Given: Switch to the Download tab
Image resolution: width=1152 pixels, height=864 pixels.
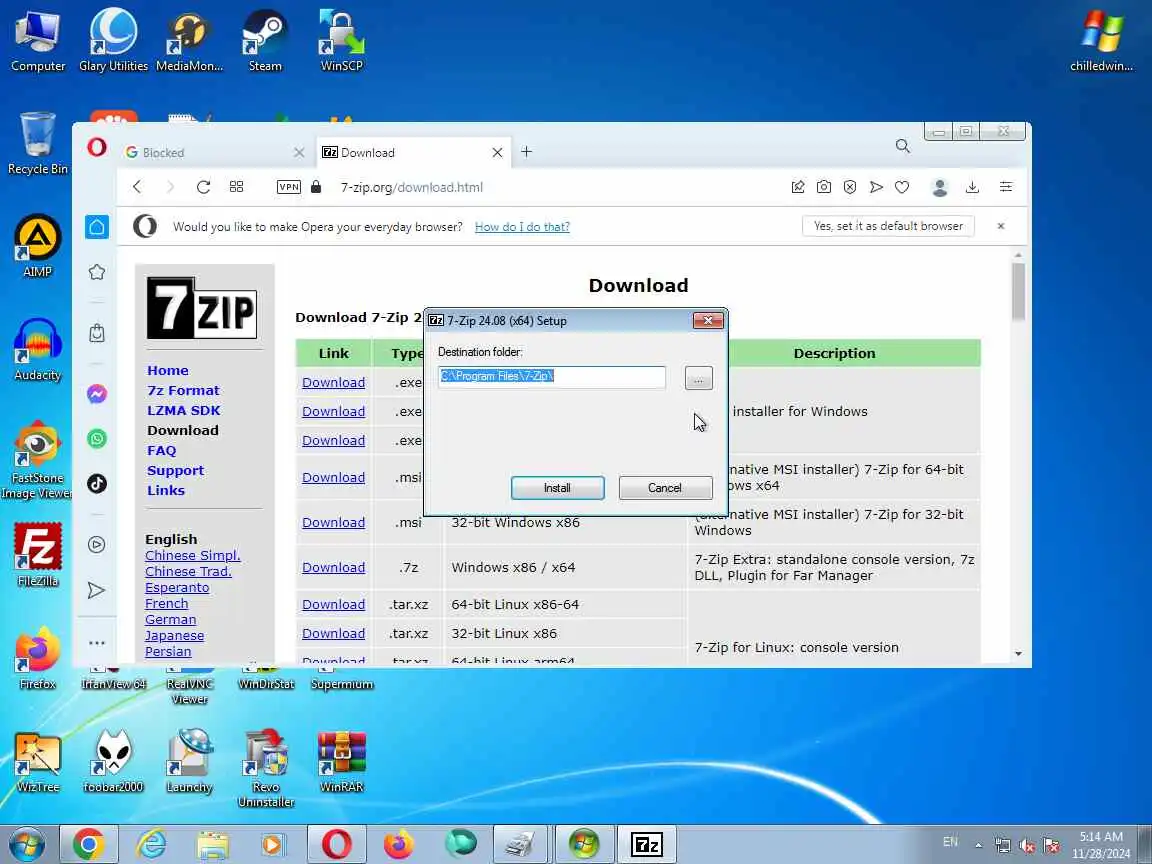Looking at the screenshot, I should (413, 152).
